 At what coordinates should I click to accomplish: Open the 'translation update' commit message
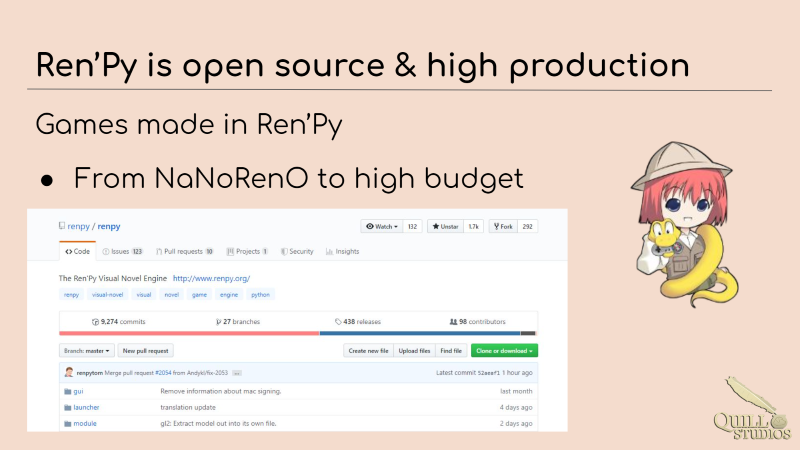(x=188, y=408)
